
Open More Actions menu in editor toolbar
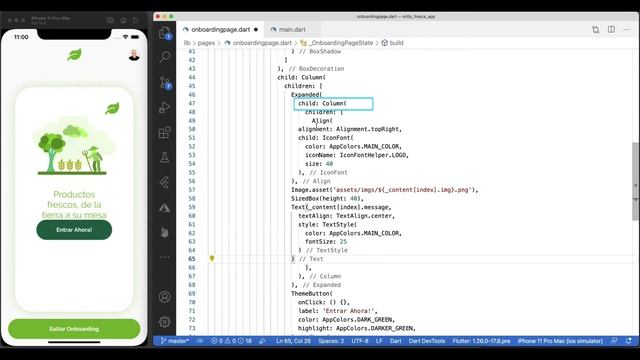(627, 29)
